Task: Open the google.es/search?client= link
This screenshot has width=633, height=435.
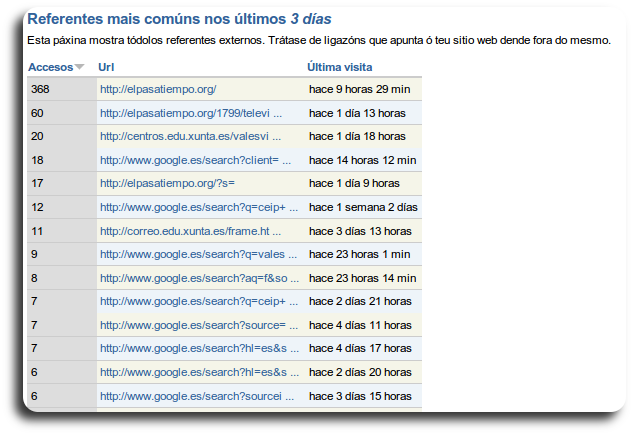Action: pyautogui.click(x=195, y=160)
